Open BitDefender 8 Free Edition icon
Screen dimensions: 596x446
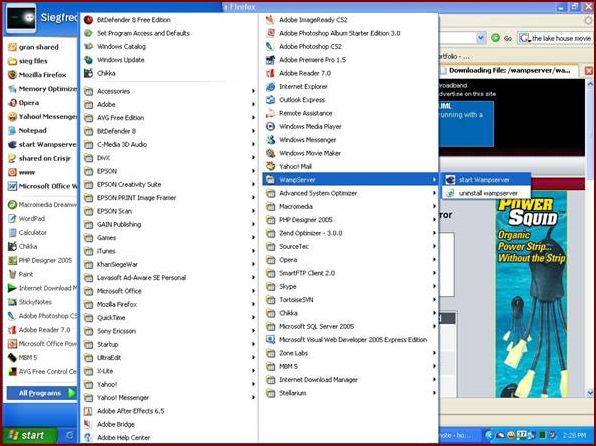point(88,20)
